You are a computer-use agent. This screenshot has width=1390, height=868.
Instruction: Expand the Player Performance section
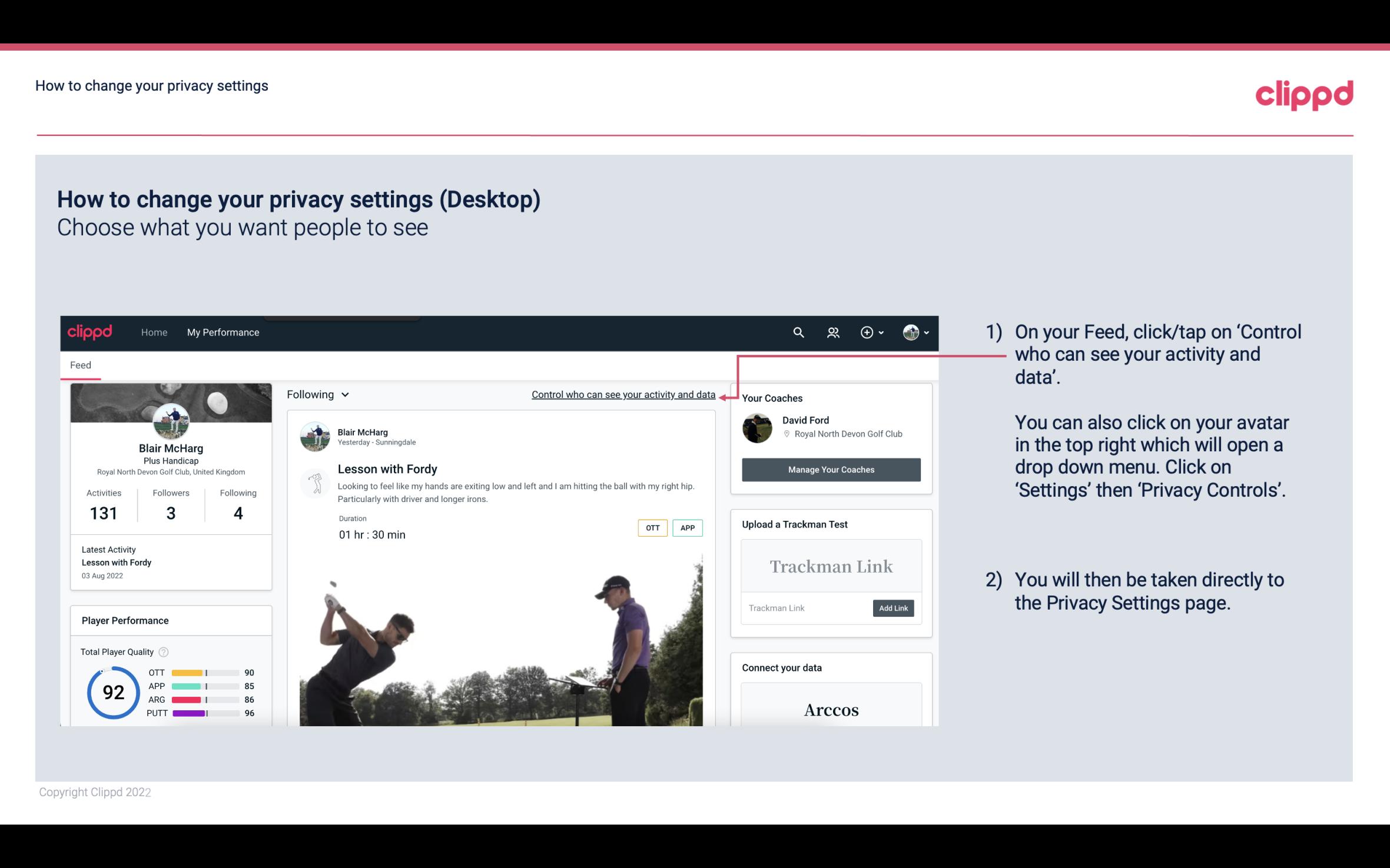(x=124, y=620)
